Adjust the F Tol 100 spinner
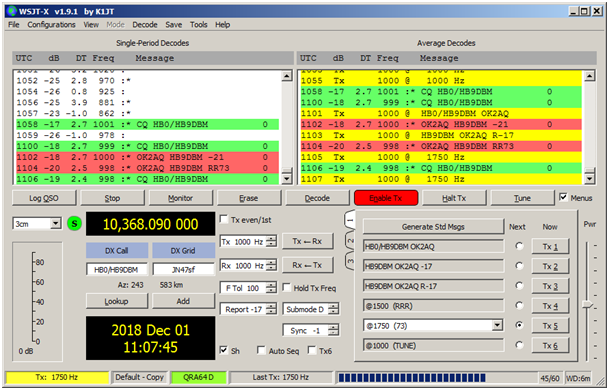Image resolution: width=609 pixels, height=390 pixels. coord(272,288)
